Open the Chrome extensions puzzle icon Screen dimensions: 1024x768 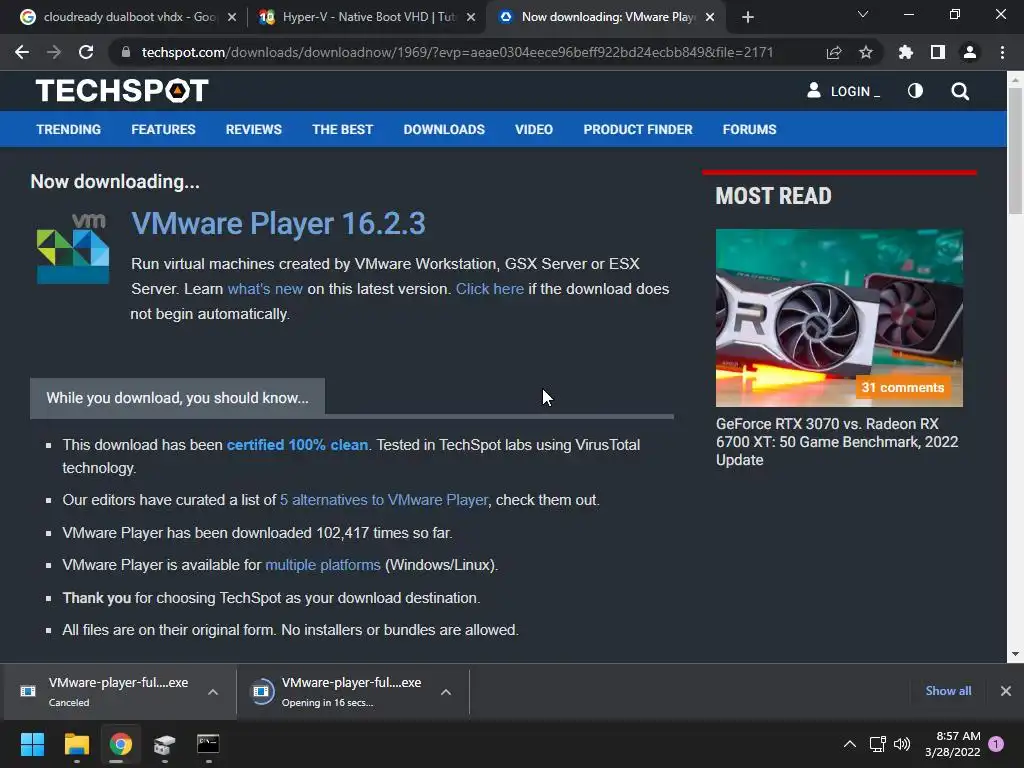(x=906, y=52)
